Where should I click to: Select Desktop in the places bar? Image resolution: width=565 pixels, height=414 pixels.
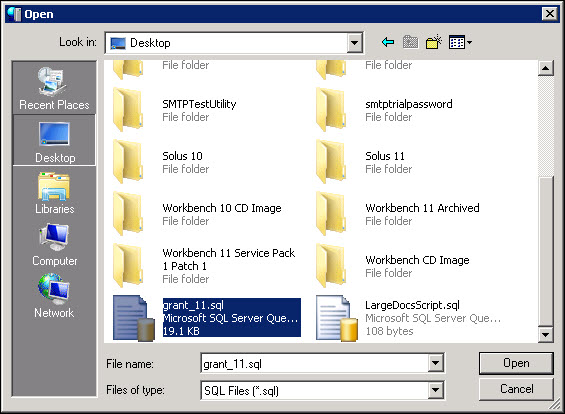[x=54, y=141]
